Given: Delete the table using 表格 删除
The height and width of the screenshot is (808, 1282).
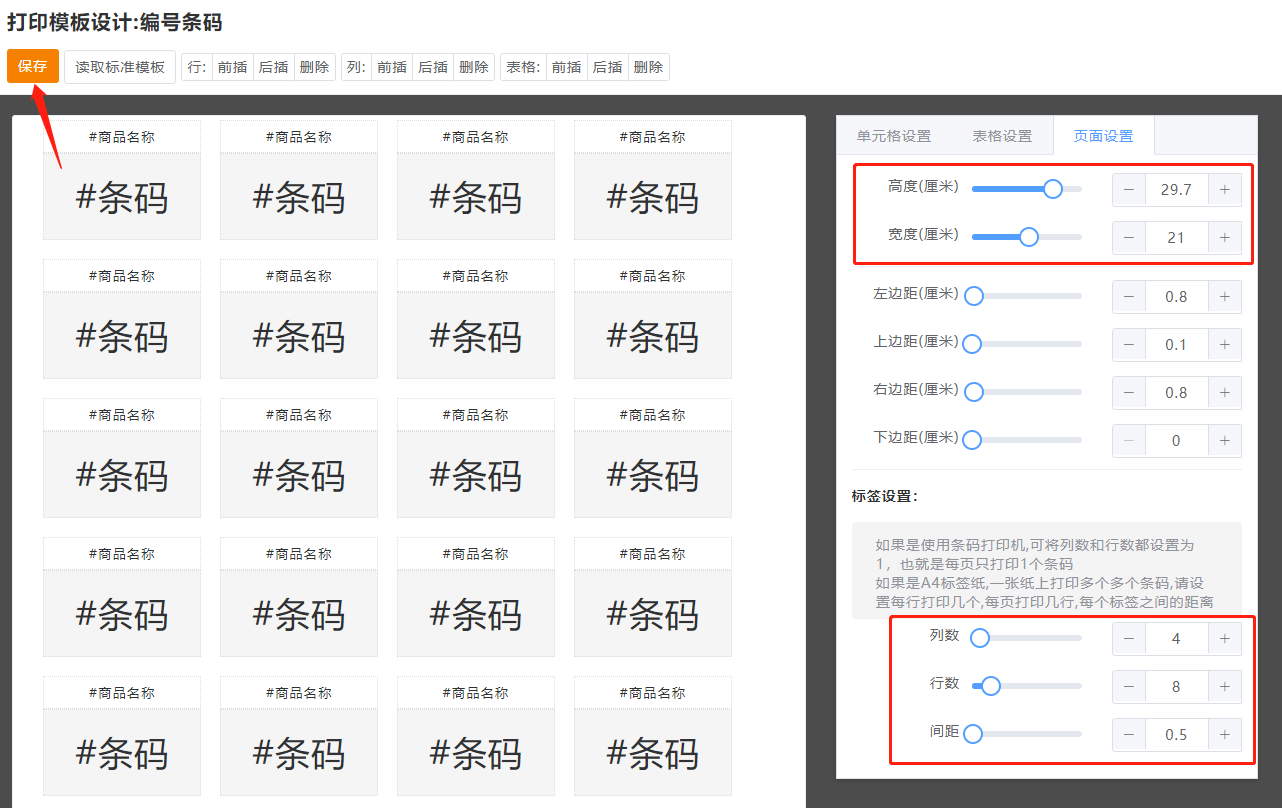Looking at the screenshot, I should click(648, 67).
